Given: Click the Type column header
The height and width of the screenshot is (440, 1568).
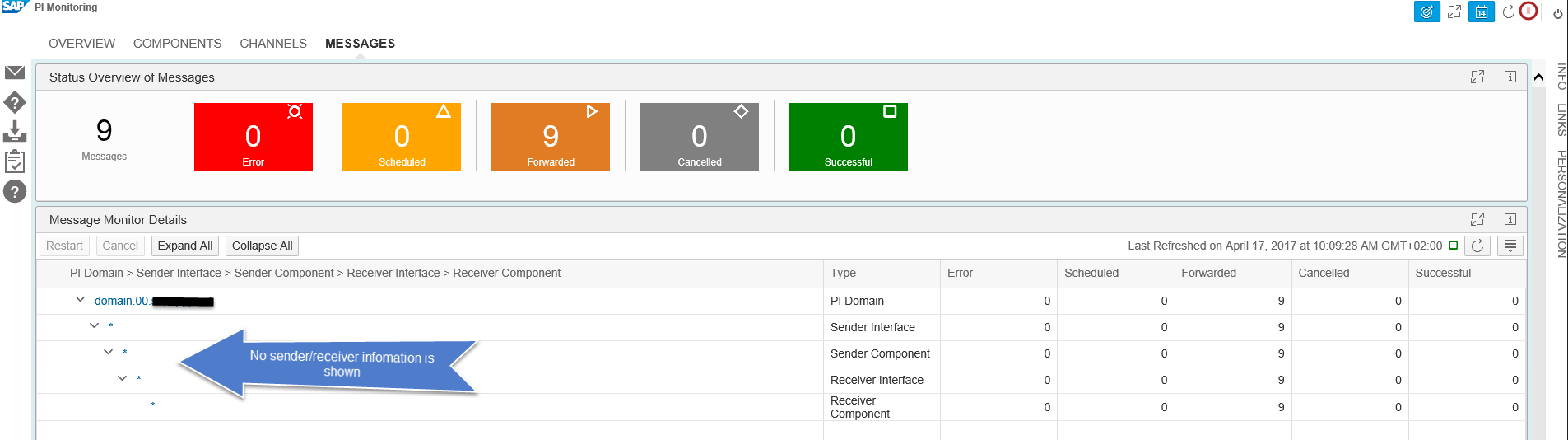Looking at the screenshot, I should click(x=882, y=273).
